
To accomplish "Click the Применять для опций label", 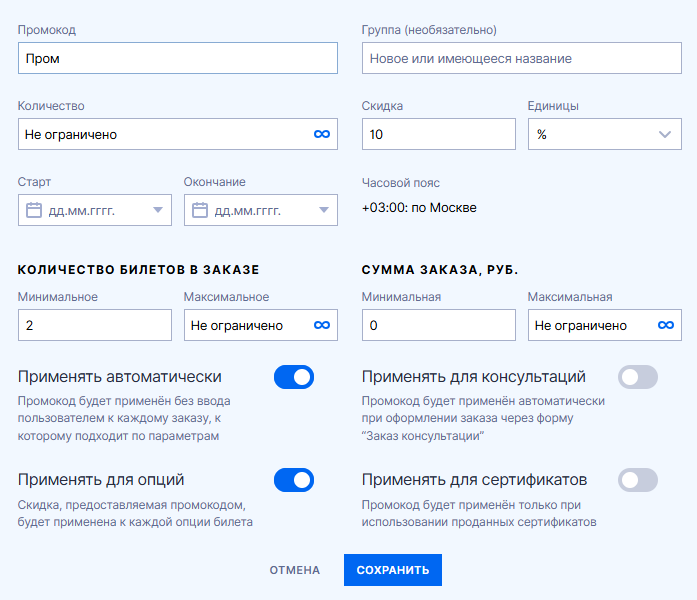I will click(101, 480).
